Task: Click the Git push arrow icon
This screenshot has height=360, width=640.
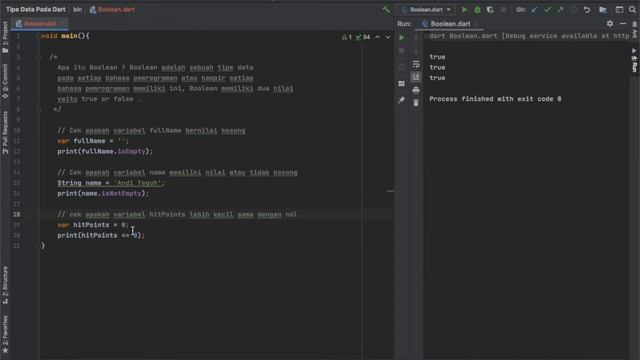Action: pos(560,9)
